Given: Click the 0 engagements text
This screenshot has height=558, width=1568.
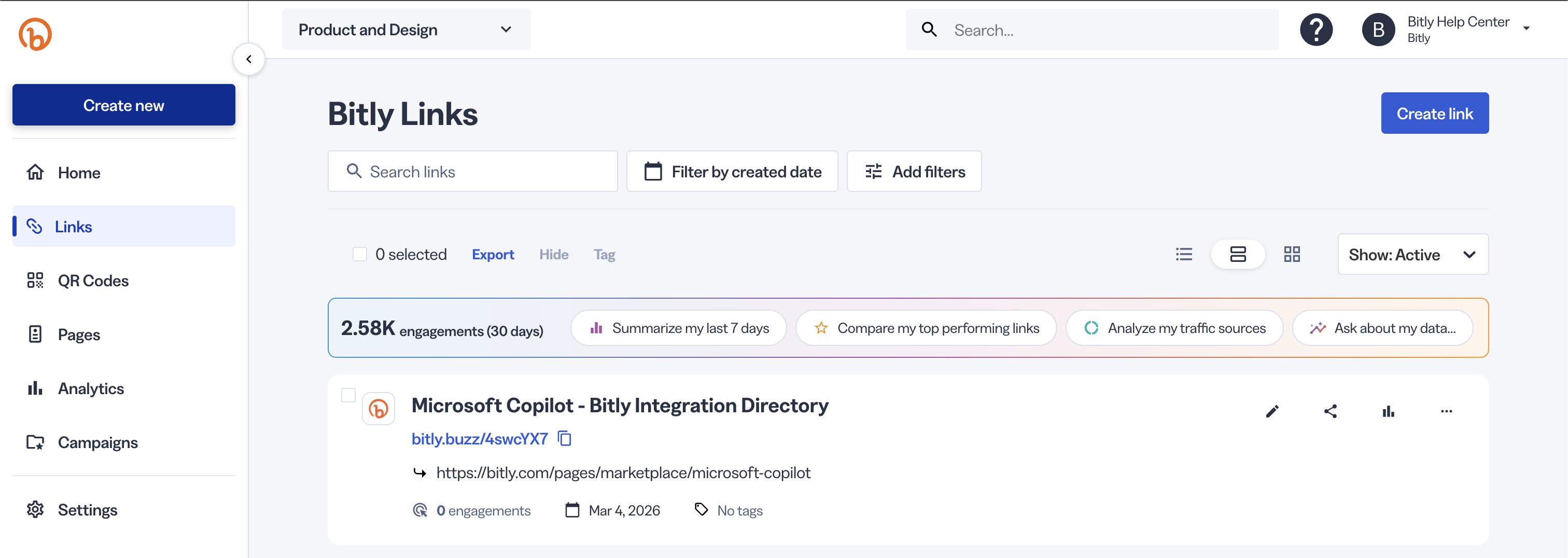Looking at the screenshot, I should click(483, 510).
